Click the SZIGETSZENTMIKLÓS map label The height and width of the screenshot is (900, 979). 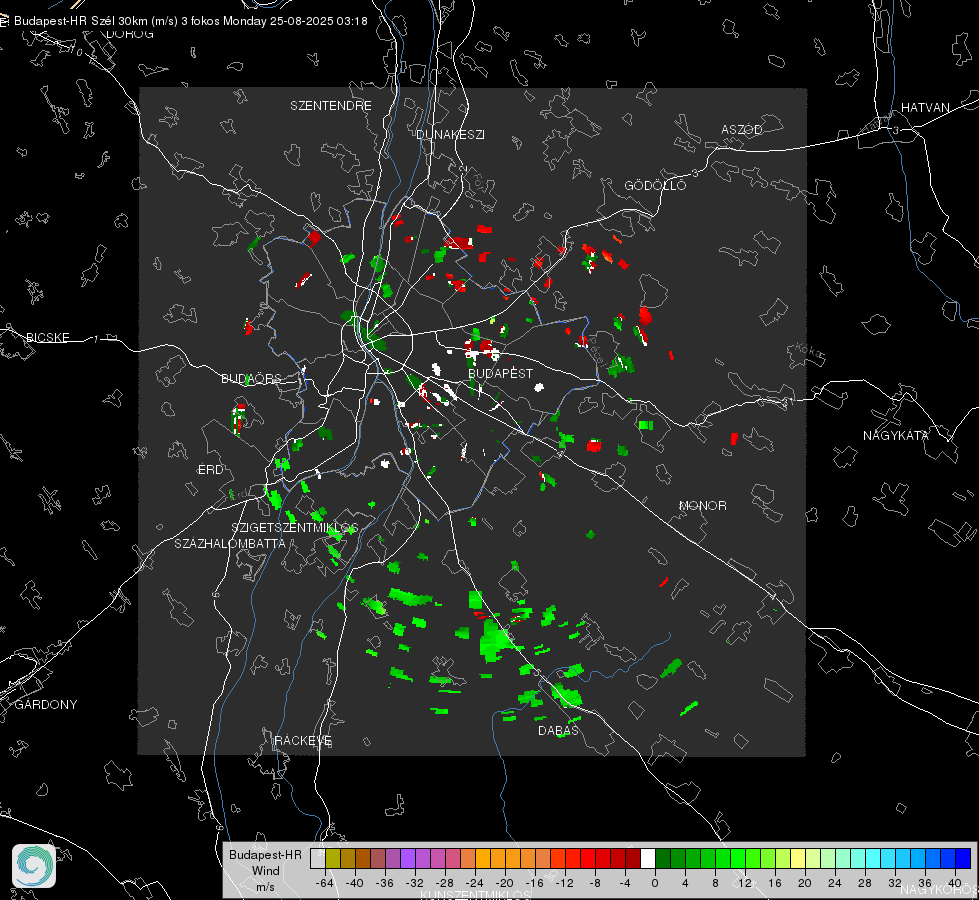coord(295,528)
